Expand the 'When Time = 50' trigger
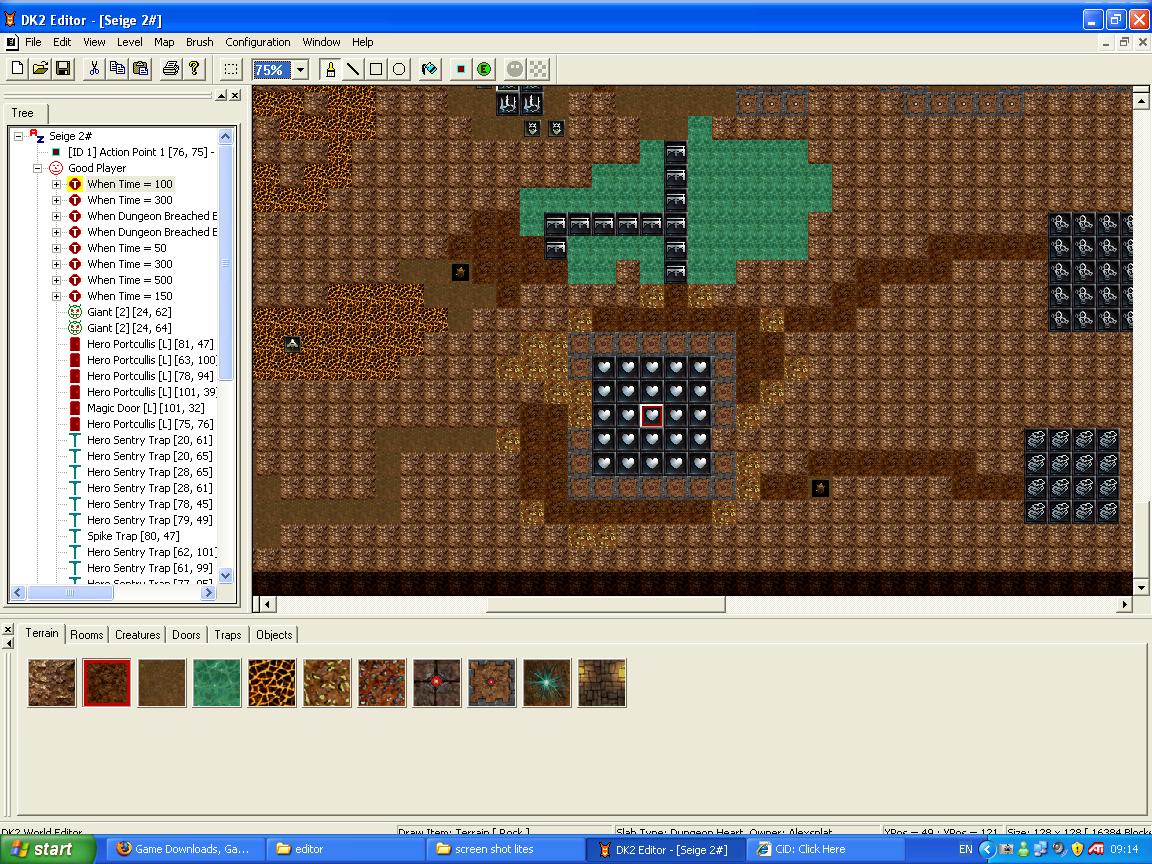 pyautogui.click(x=57, y=248)
